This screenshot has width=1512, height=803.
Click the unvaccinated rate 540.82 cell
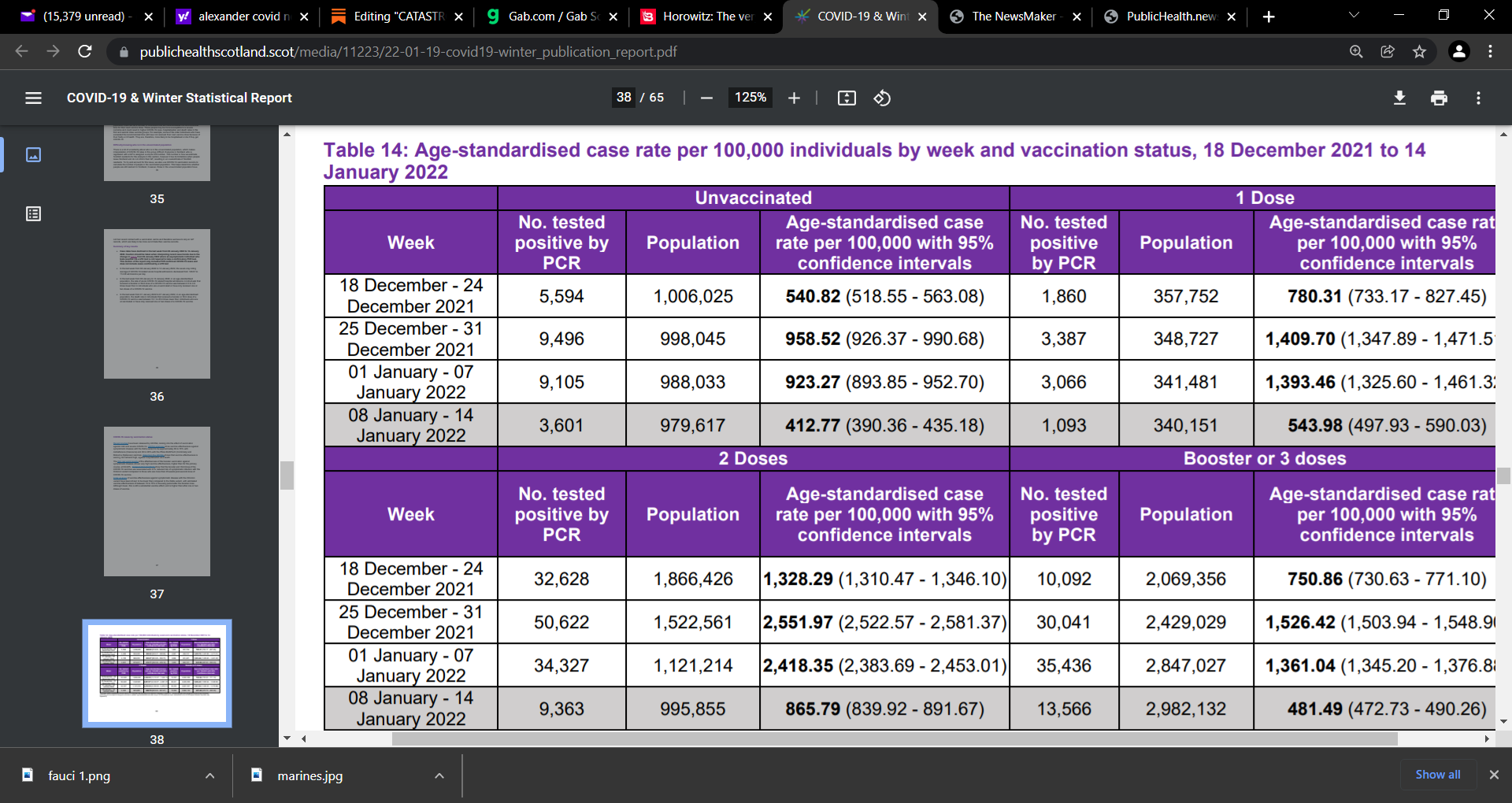pyautogui.click(x=884, y=296)
